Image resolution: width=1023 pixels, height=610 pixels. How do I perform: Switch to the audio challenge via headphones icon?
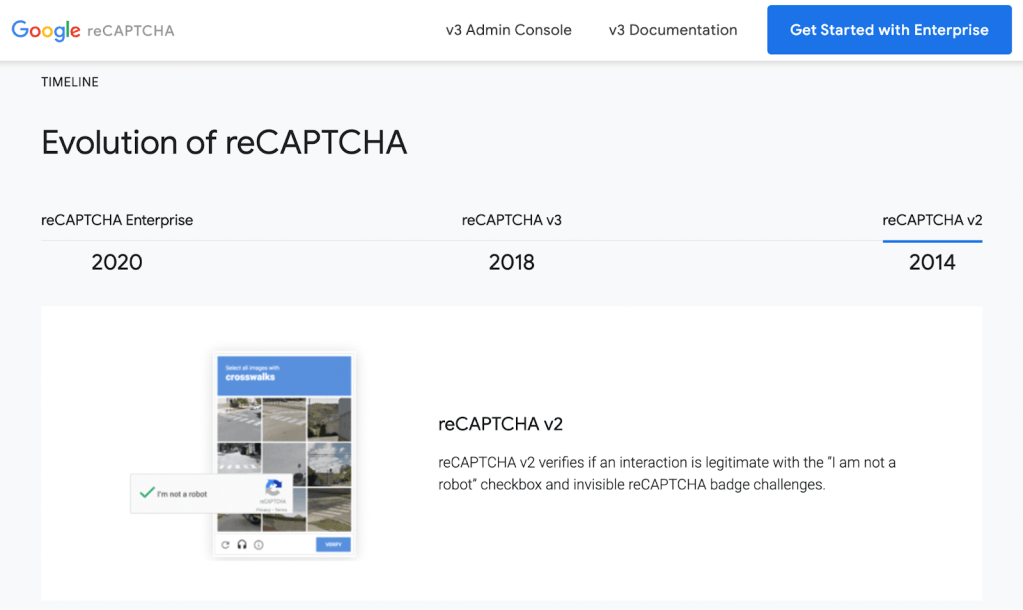coord(242,545)
